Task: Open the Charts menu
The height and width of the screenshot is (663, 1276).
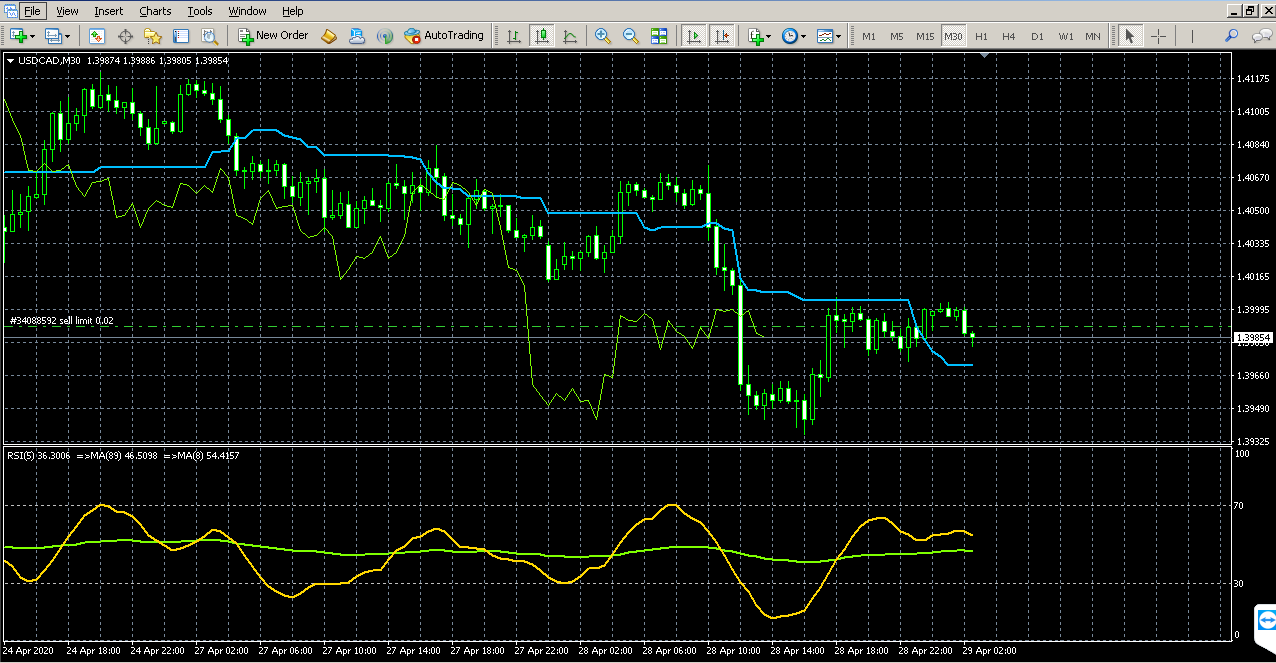Action: click(155, 11)
